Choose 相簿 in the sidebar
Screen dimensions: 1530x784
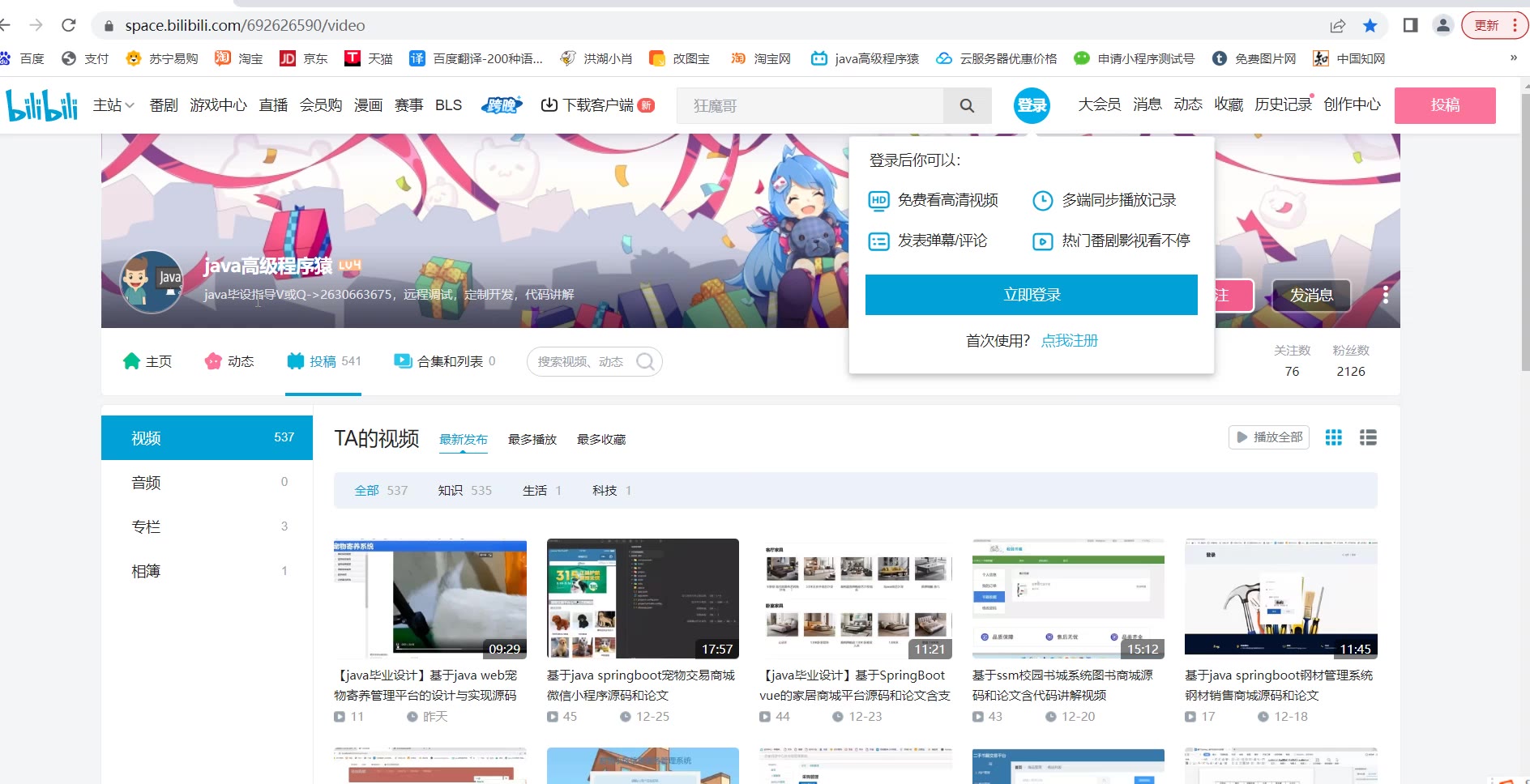(x=207, y=571)
